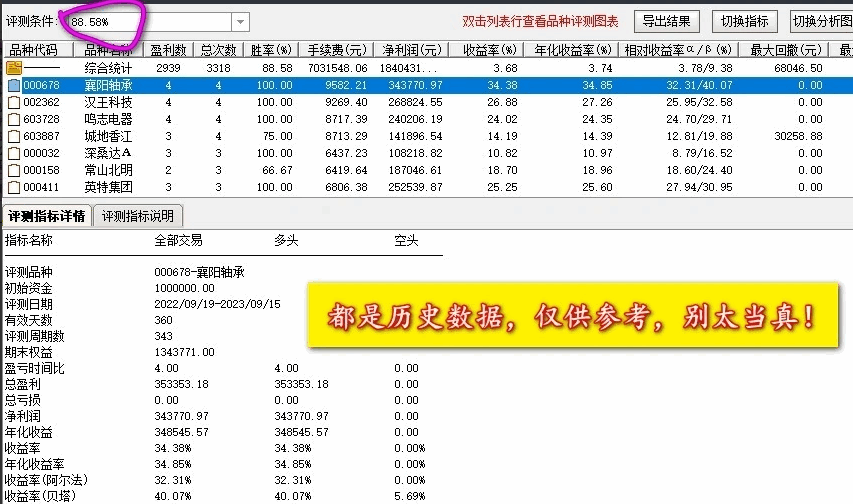
Task: Click stock code 603887
Action: coord(41,136)
